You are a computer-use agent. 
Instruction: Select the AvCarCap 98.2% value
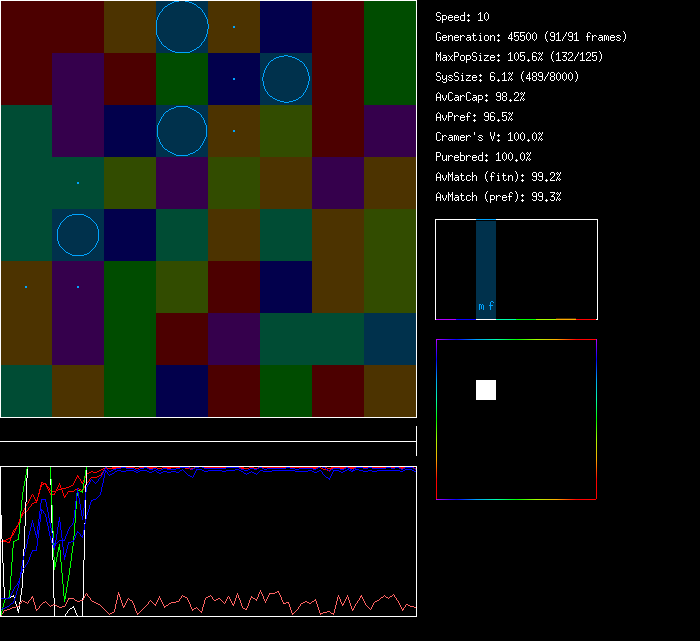[x=481, y=97]
